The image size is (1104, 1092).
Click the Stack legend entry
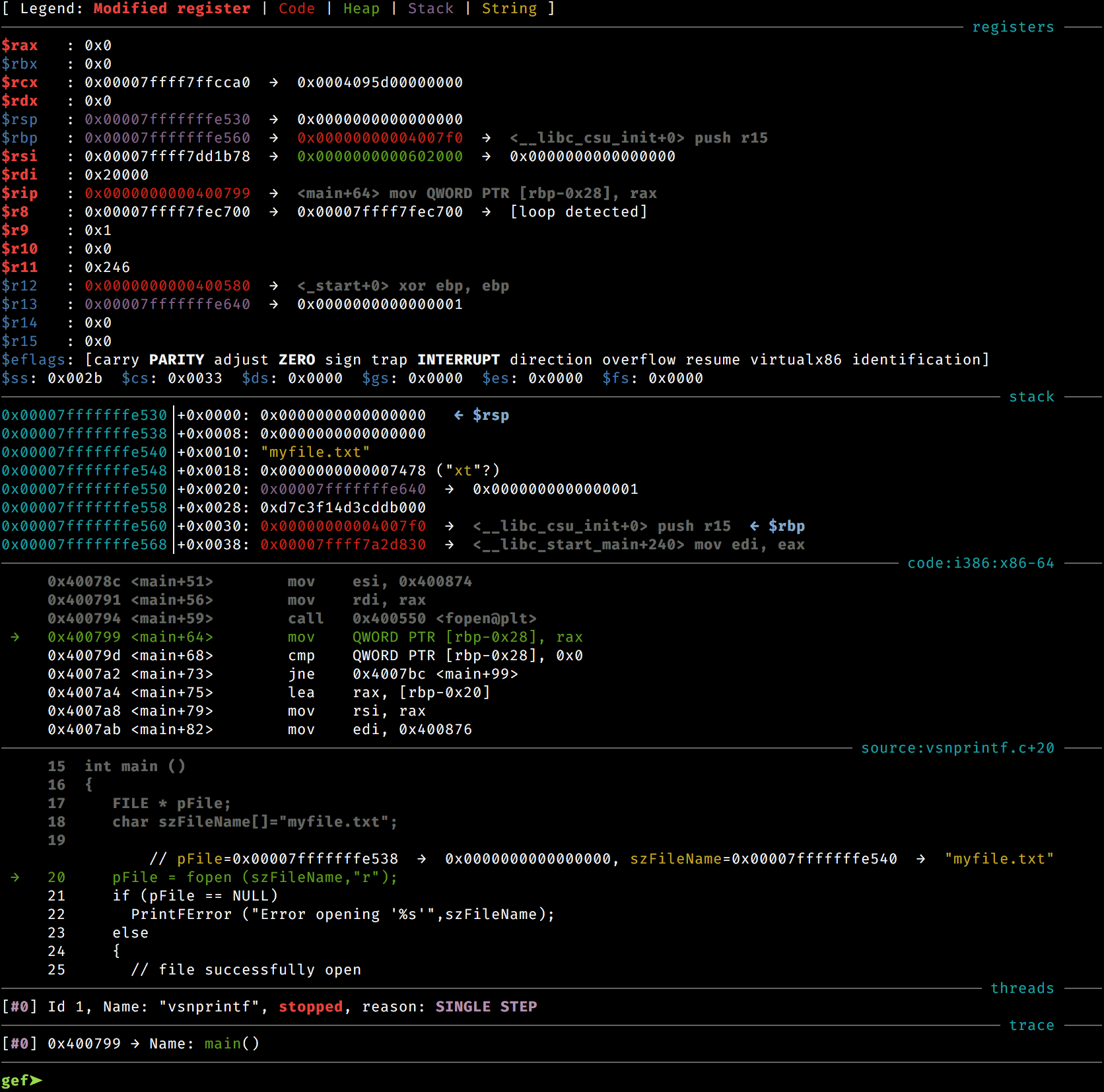(431, 9)
